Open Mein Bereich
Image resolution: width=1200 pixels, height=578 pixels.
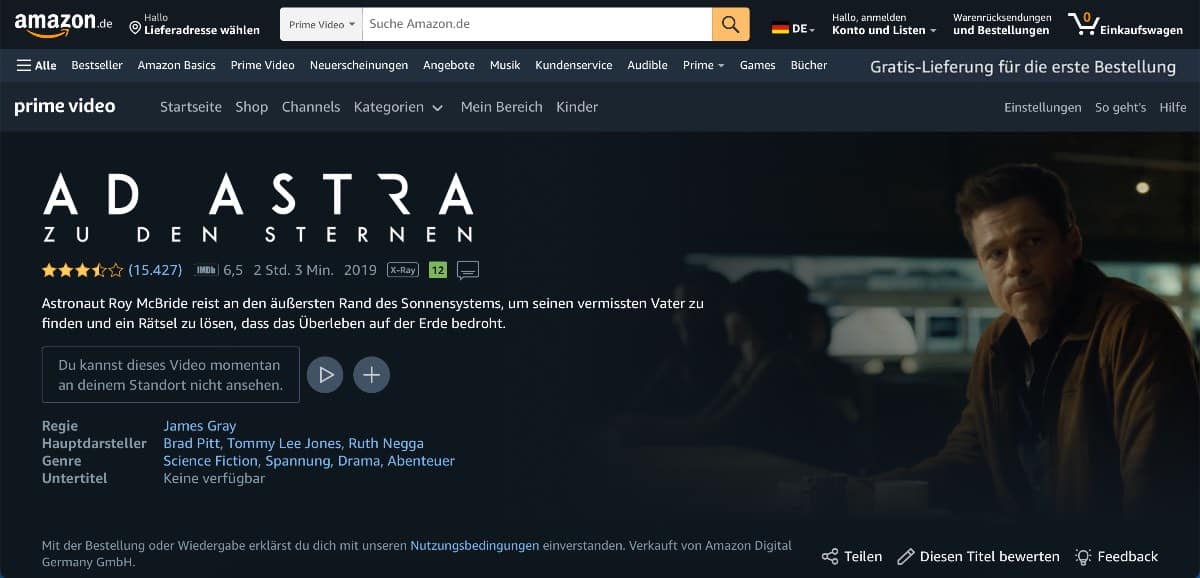click(502, 107)
